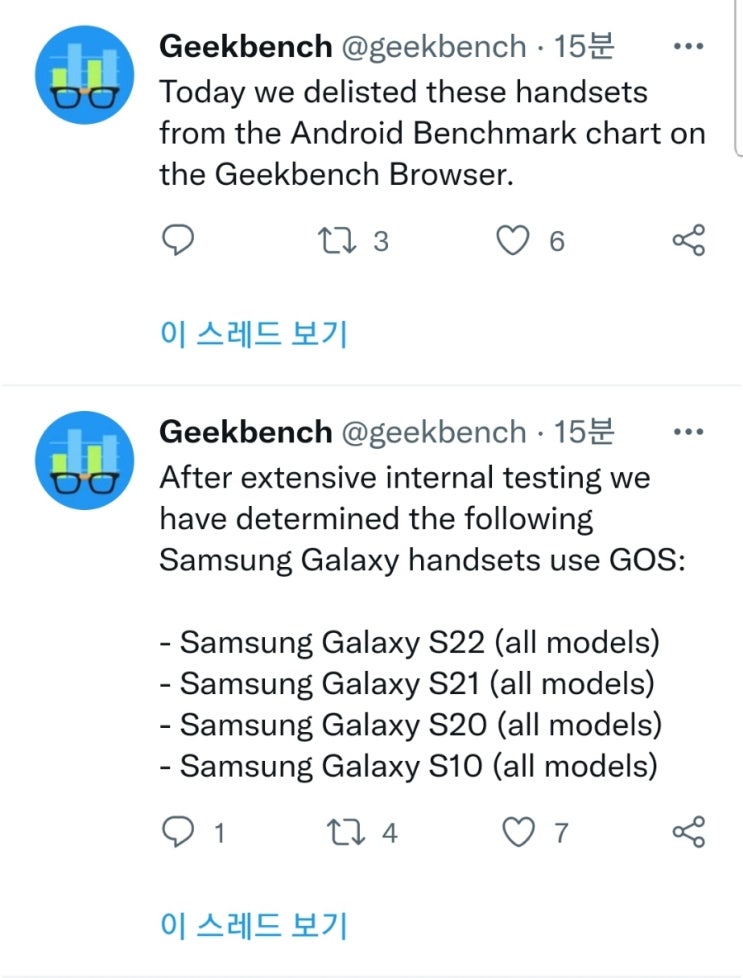Open more options on the GOS tweet

coord(690,432)
